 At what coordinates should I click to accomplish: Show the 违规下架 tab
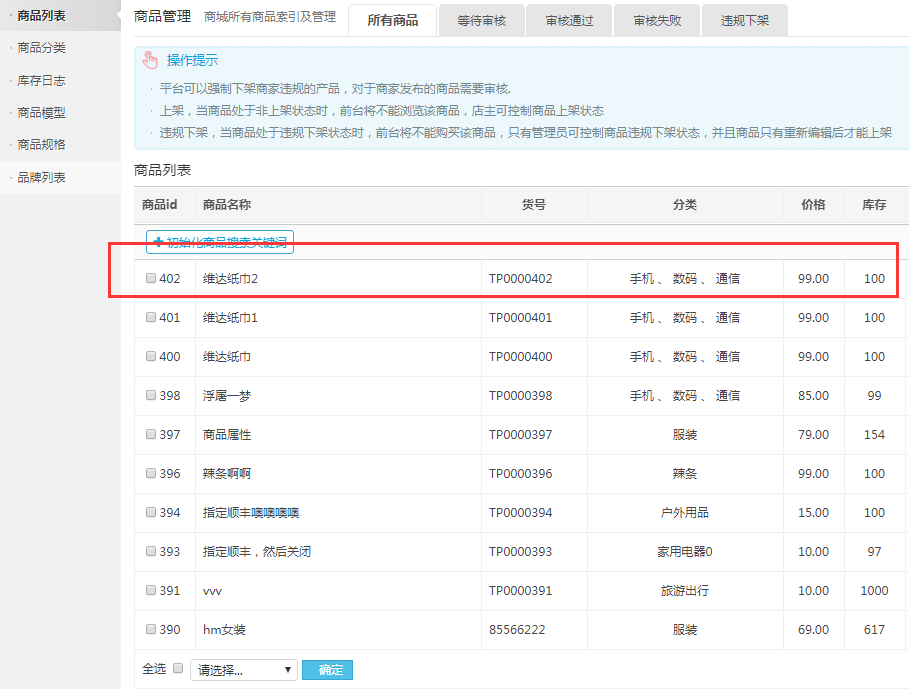point(745,20)
